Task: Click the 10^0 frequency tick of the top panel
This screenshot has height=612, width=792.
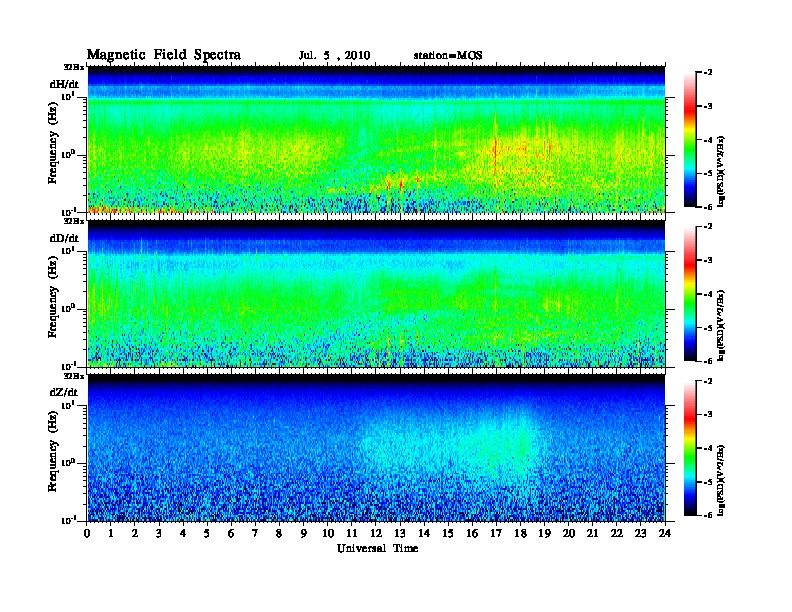Action: (68, 155)
